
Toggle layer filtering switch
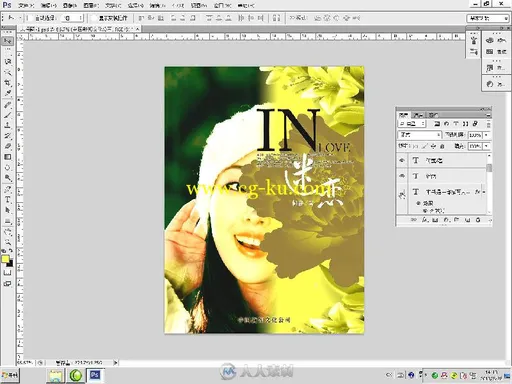pyautogui.click(x=489, y=125)
